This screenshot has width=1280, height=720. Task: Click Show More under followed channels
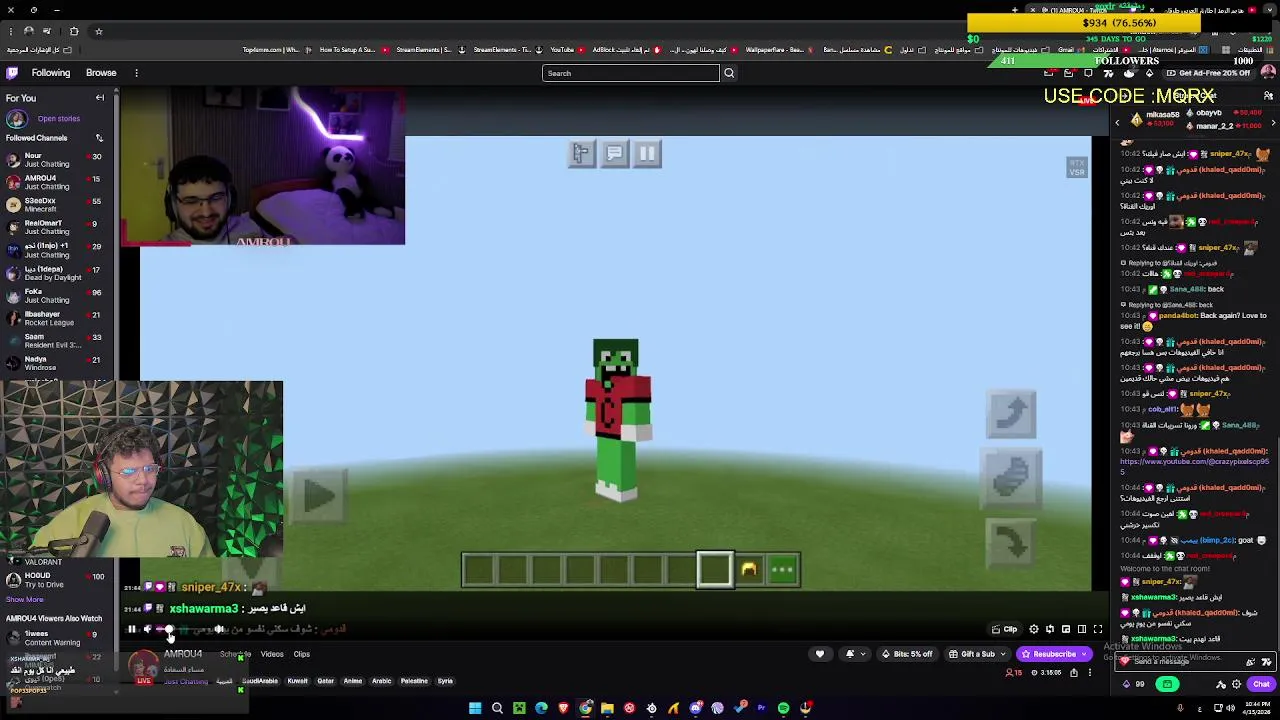(x=25, y=600)
